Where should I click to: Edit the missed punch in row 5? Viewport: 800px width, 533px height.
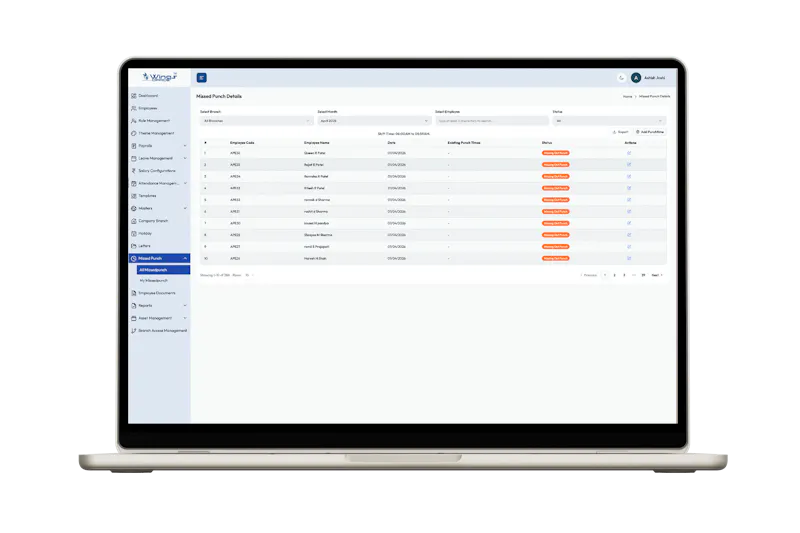(x=629, y=200)
